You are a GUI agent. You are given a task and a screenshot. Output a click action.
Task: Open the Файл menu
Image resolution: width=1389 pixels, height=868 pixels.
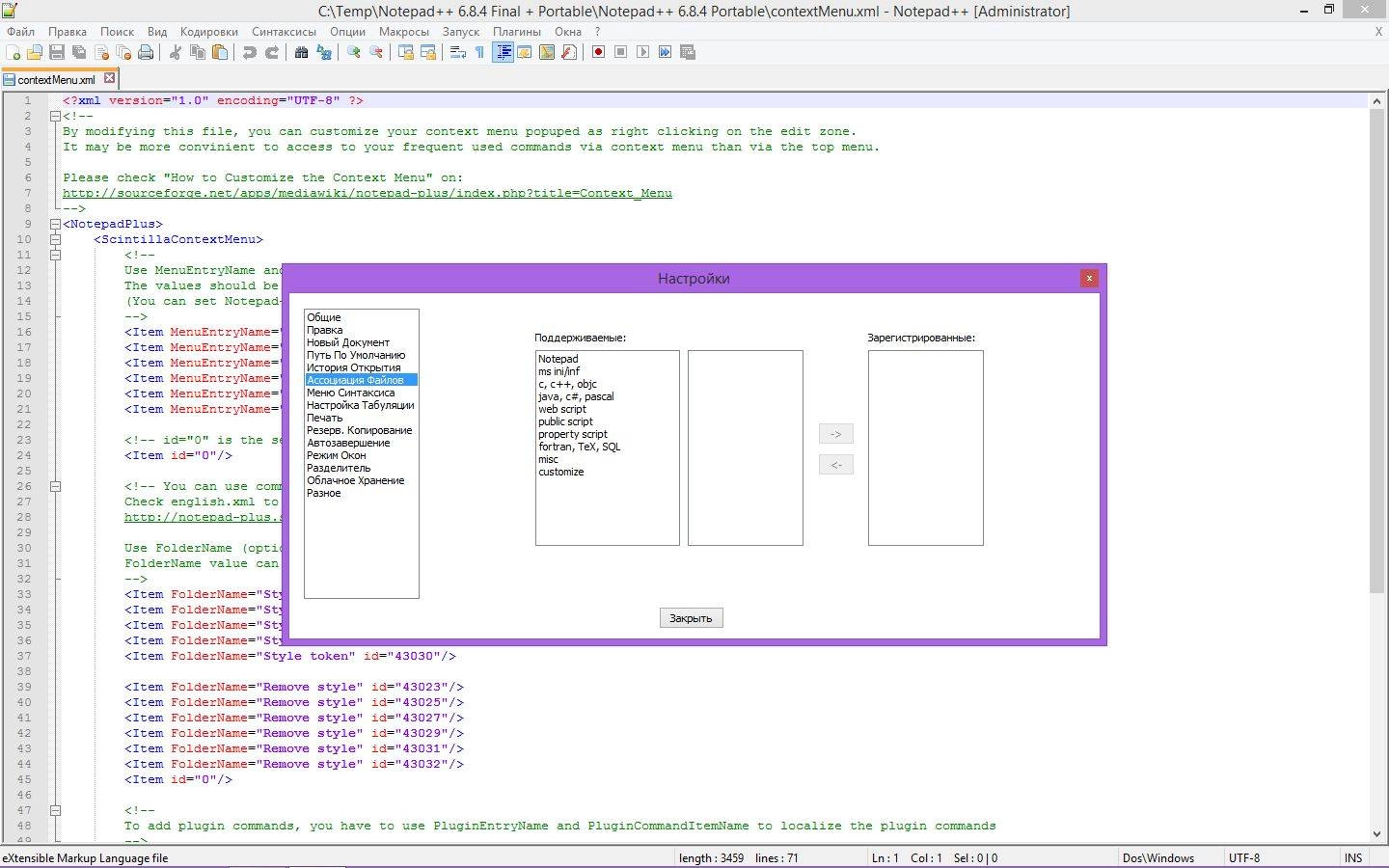[20, 31]
